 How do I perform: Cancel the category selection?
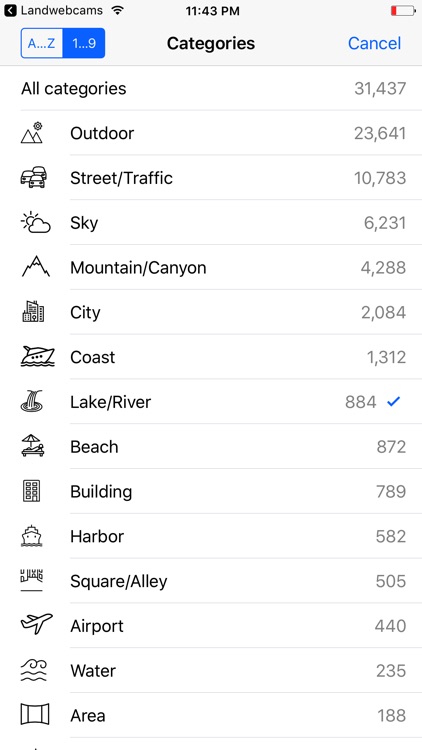tap(374, 44)
